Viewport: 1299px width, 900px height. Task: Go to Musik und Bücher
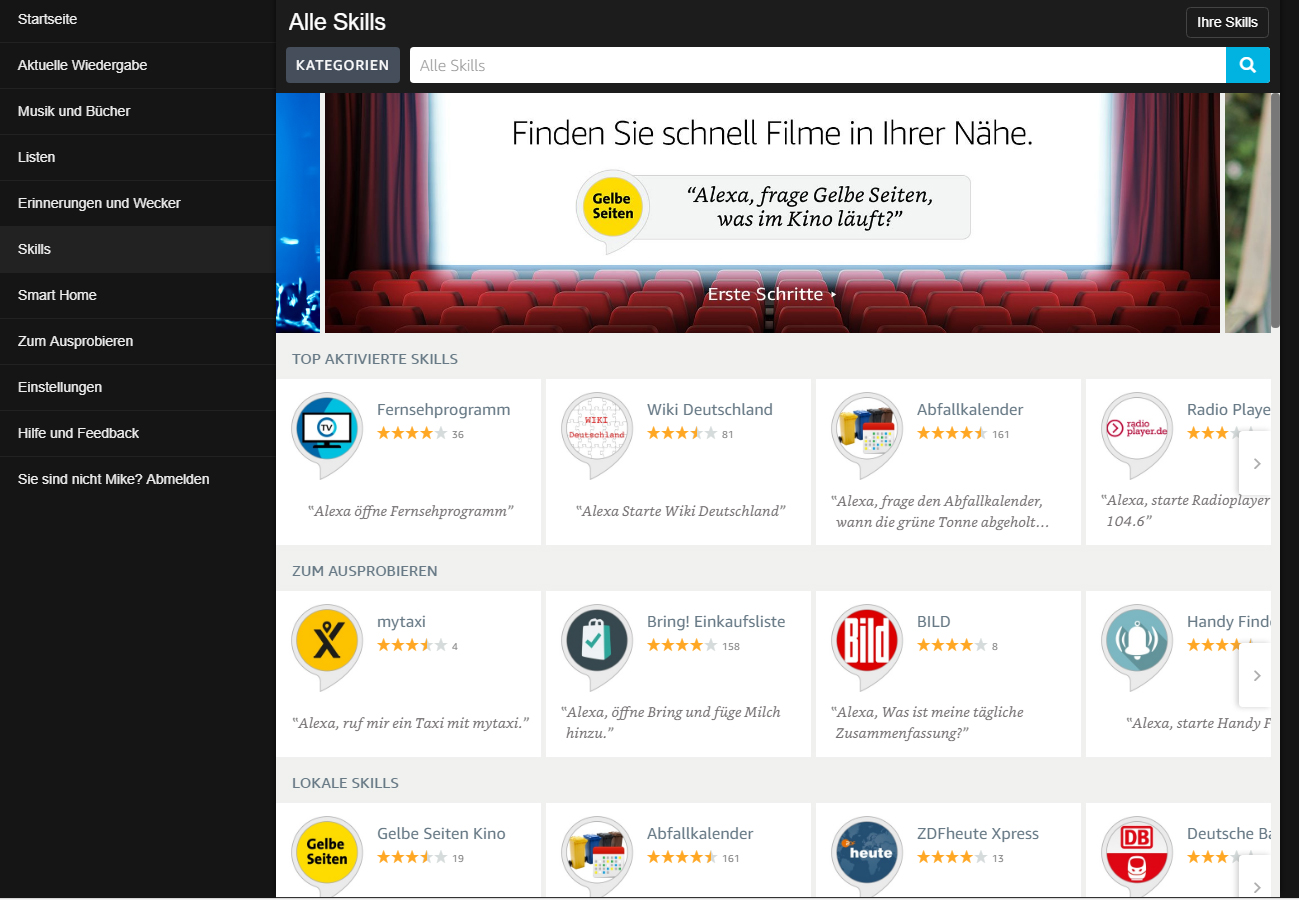(x=138, y=111)
